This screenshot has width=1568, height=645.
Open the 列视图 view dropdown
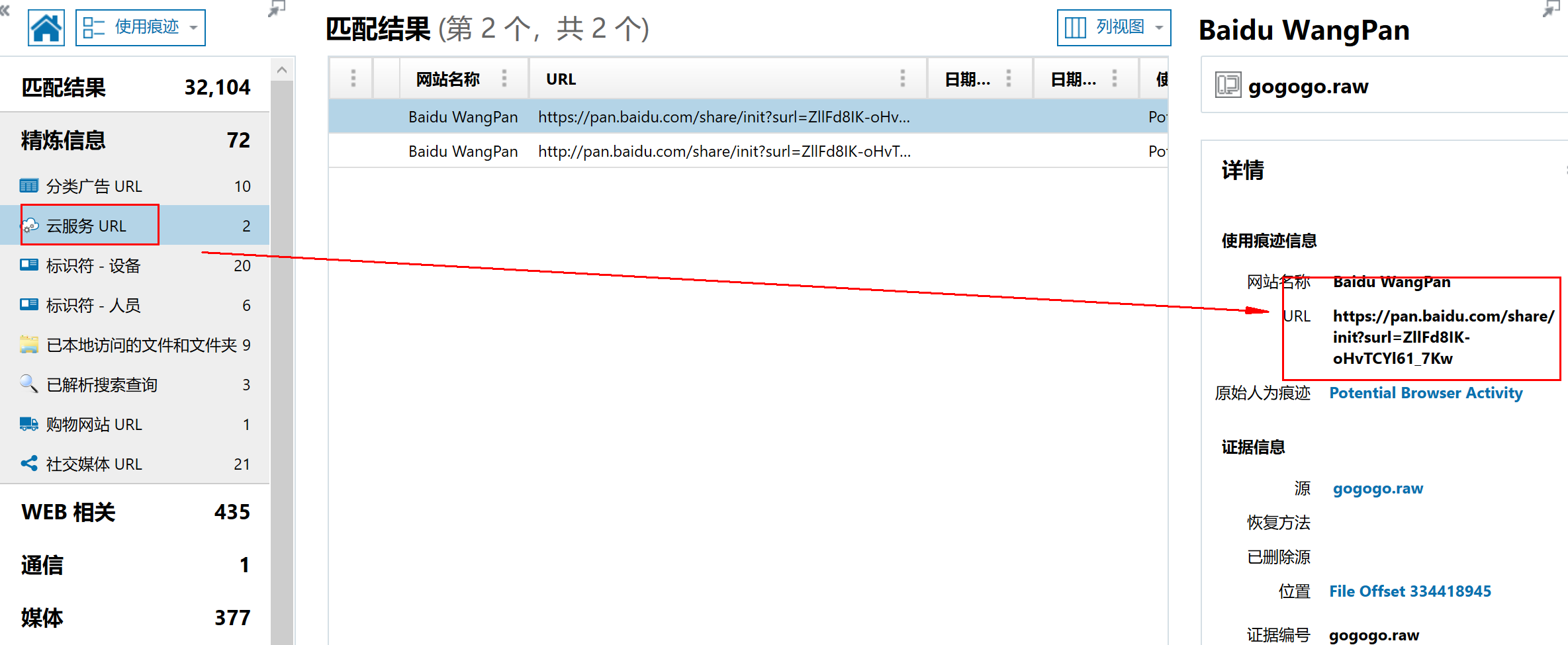point(1113,28)
